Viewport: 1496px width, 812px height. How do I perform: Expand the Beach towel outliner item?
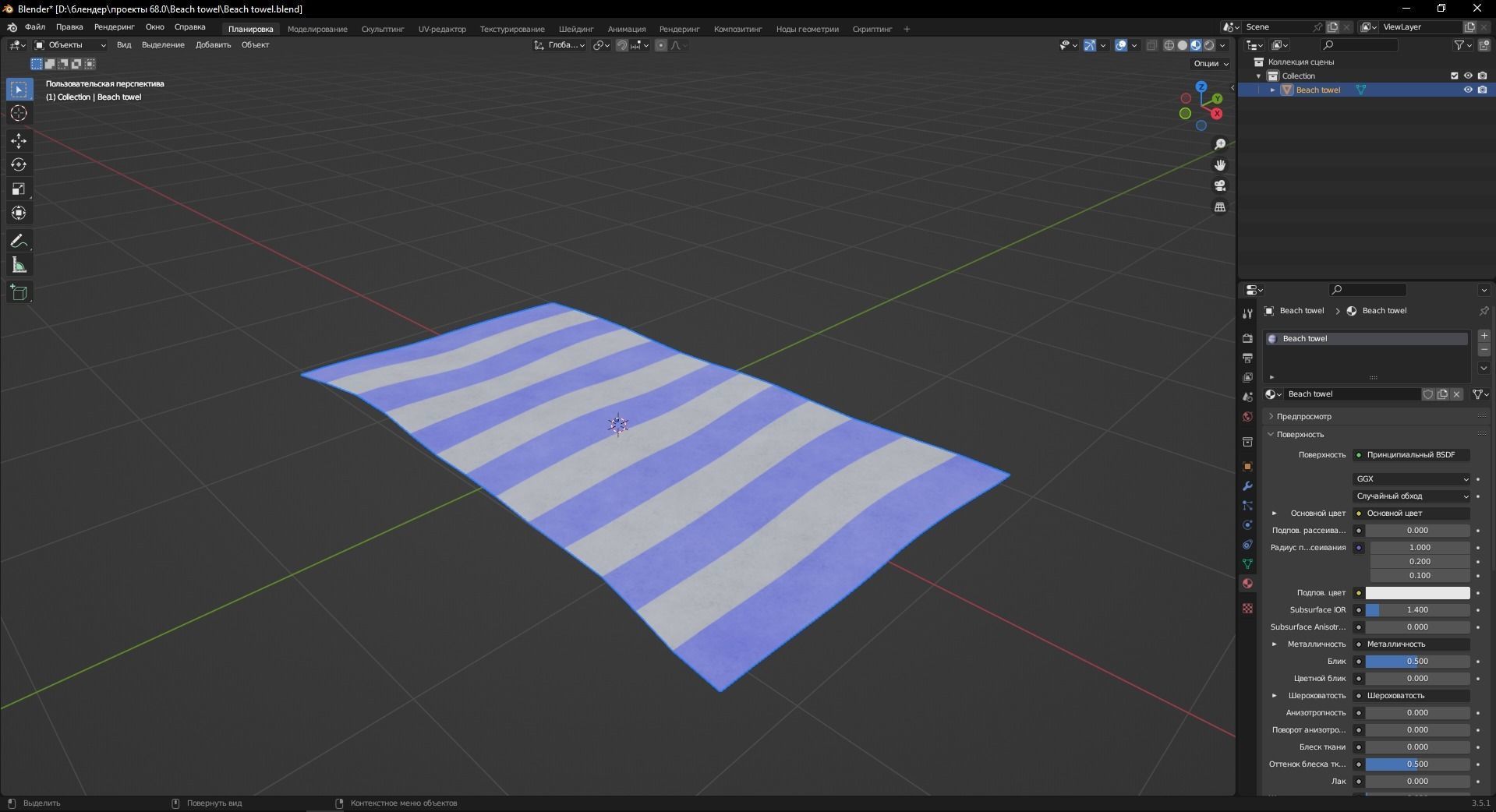point(1272,90)
